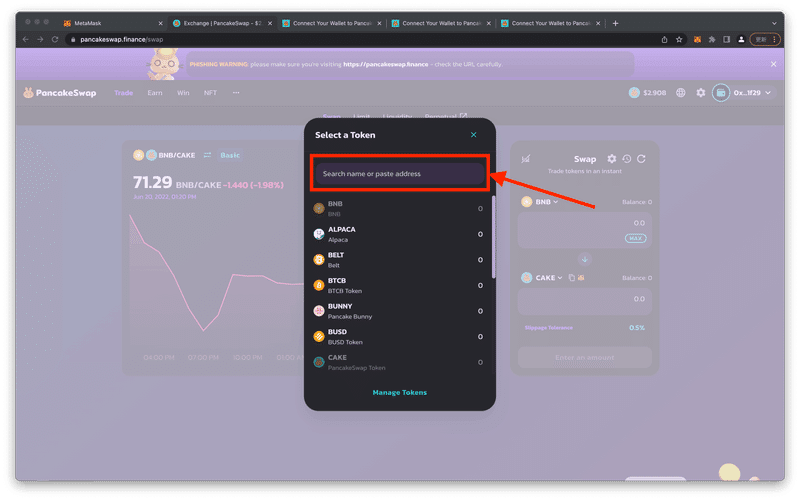The image size is (800, 500).
Task: Switch to the MetaMask browser tab
Action: (110, 23)
